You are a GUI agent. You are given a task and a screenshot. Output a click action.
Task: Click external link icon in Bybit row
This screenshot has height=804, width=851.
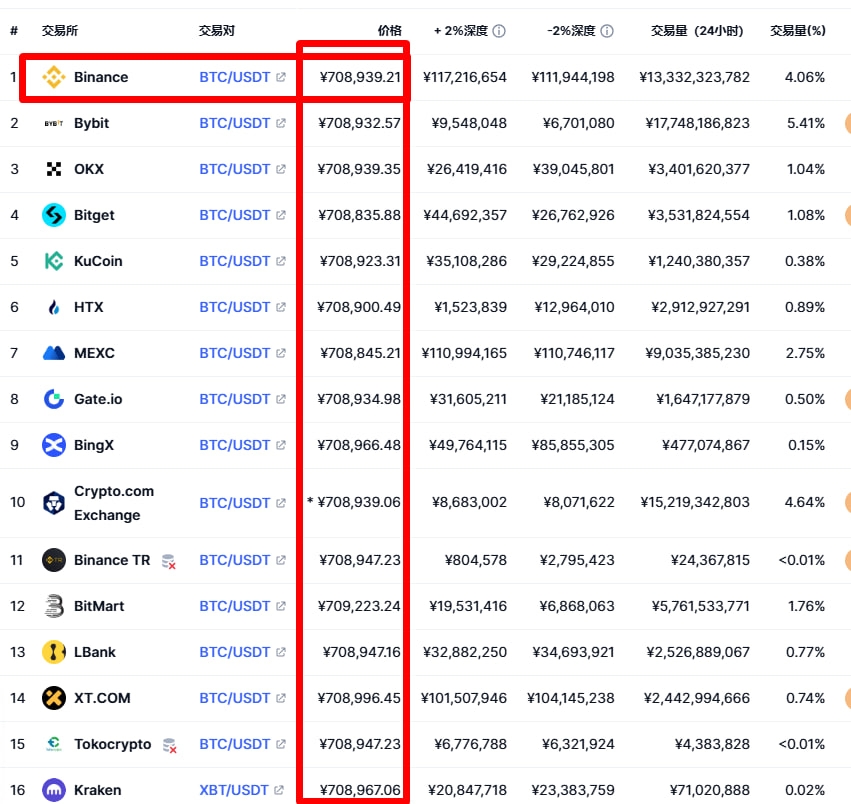281,123
